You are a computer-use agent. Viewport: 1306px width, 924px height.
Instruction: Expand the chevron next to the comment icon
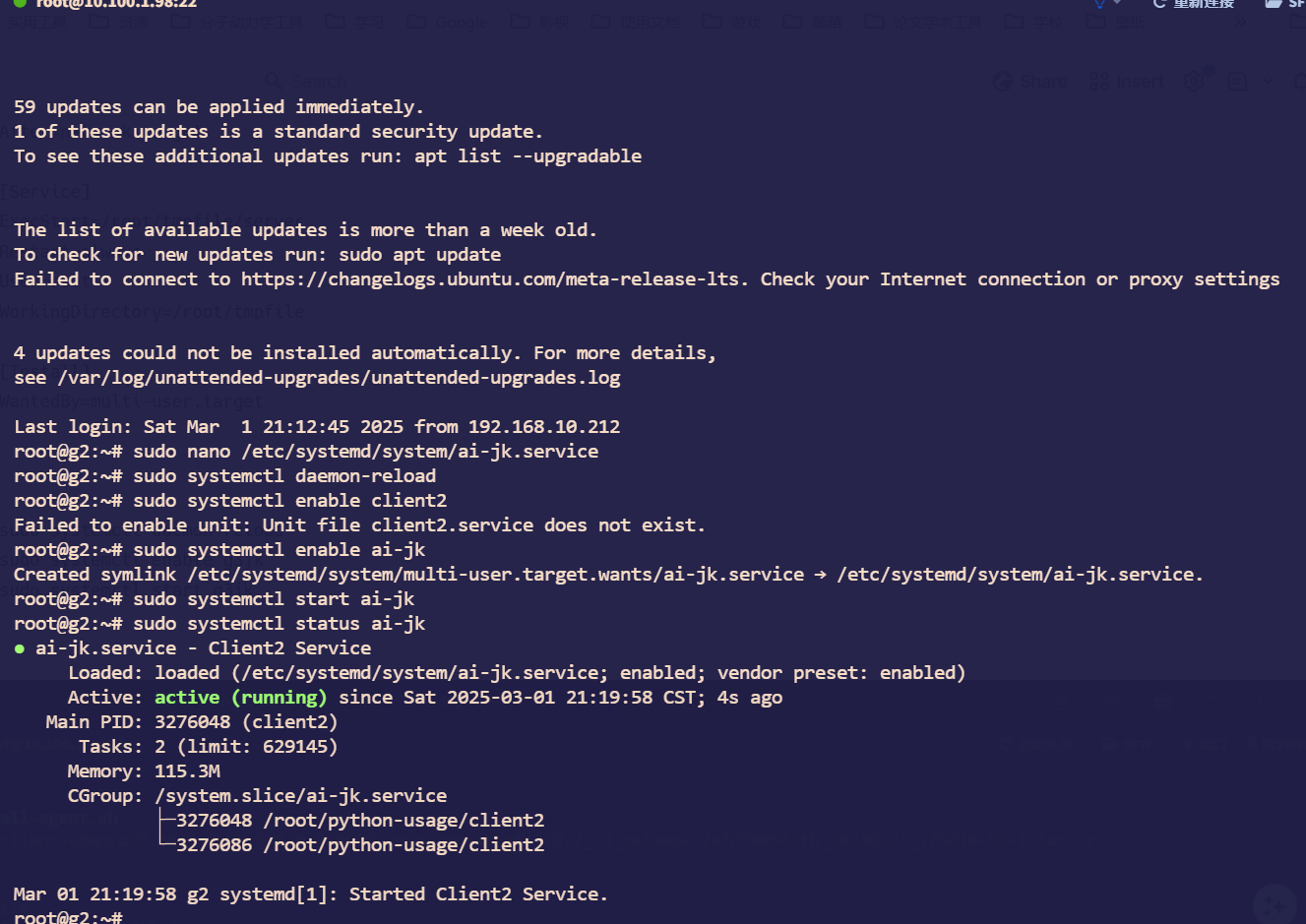(1267, 82)
